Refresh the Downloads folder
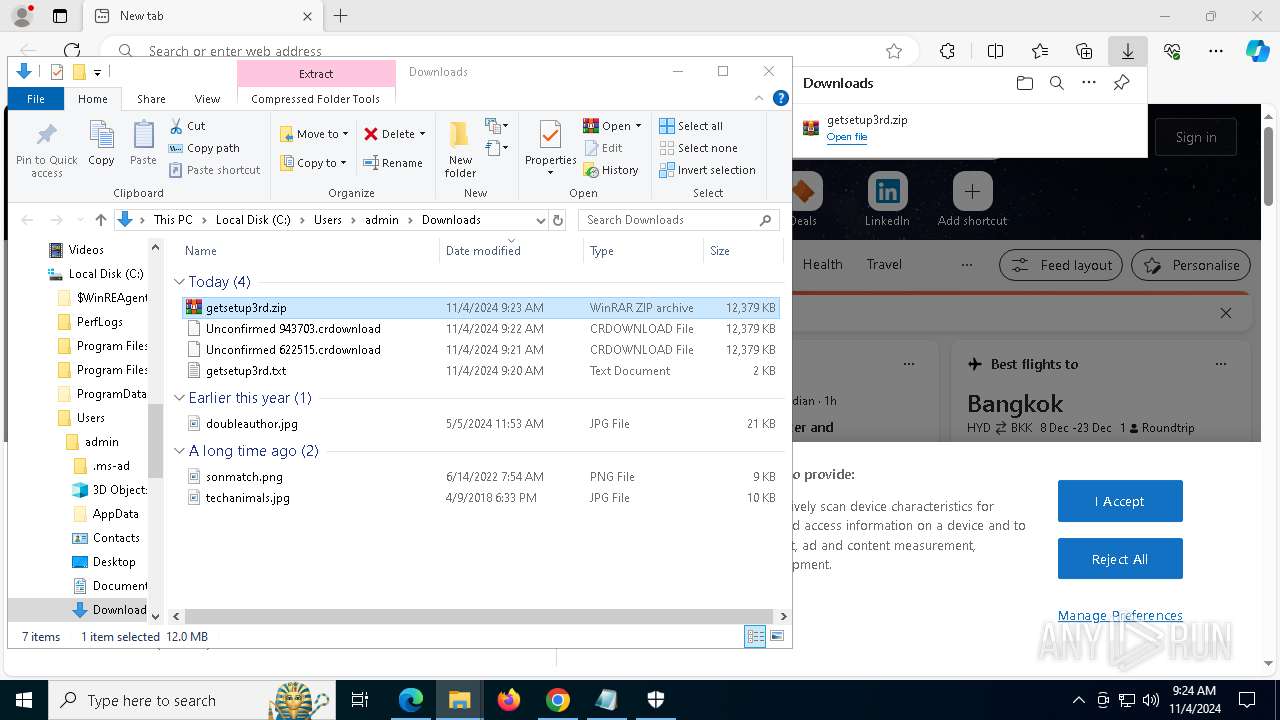 558,220
